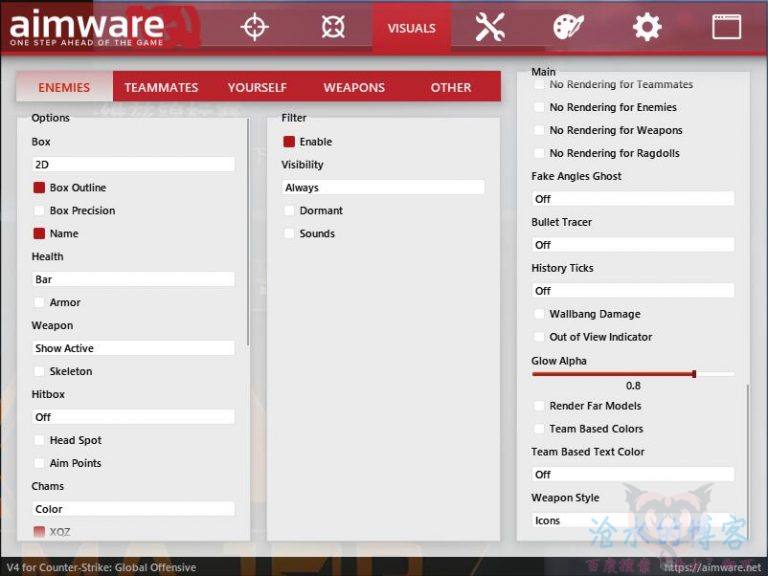Enable Out of View Indicator

coord(540,337)
